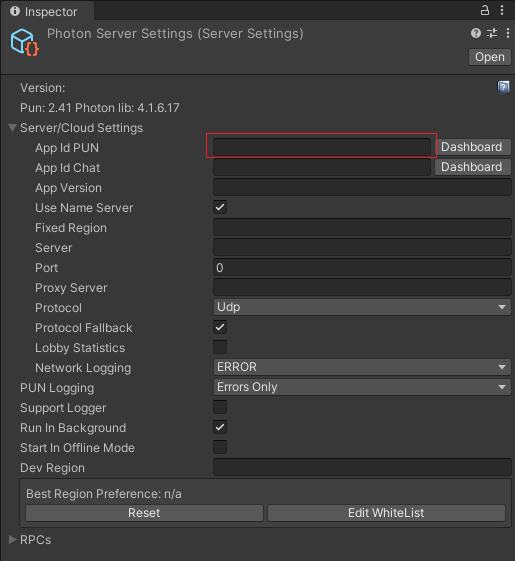The width and height of the screenshot is (515, 561).
Task: Collapse the Server/Cloud Settings foldout
Action: pyautogui.click(x=13, y=128)
